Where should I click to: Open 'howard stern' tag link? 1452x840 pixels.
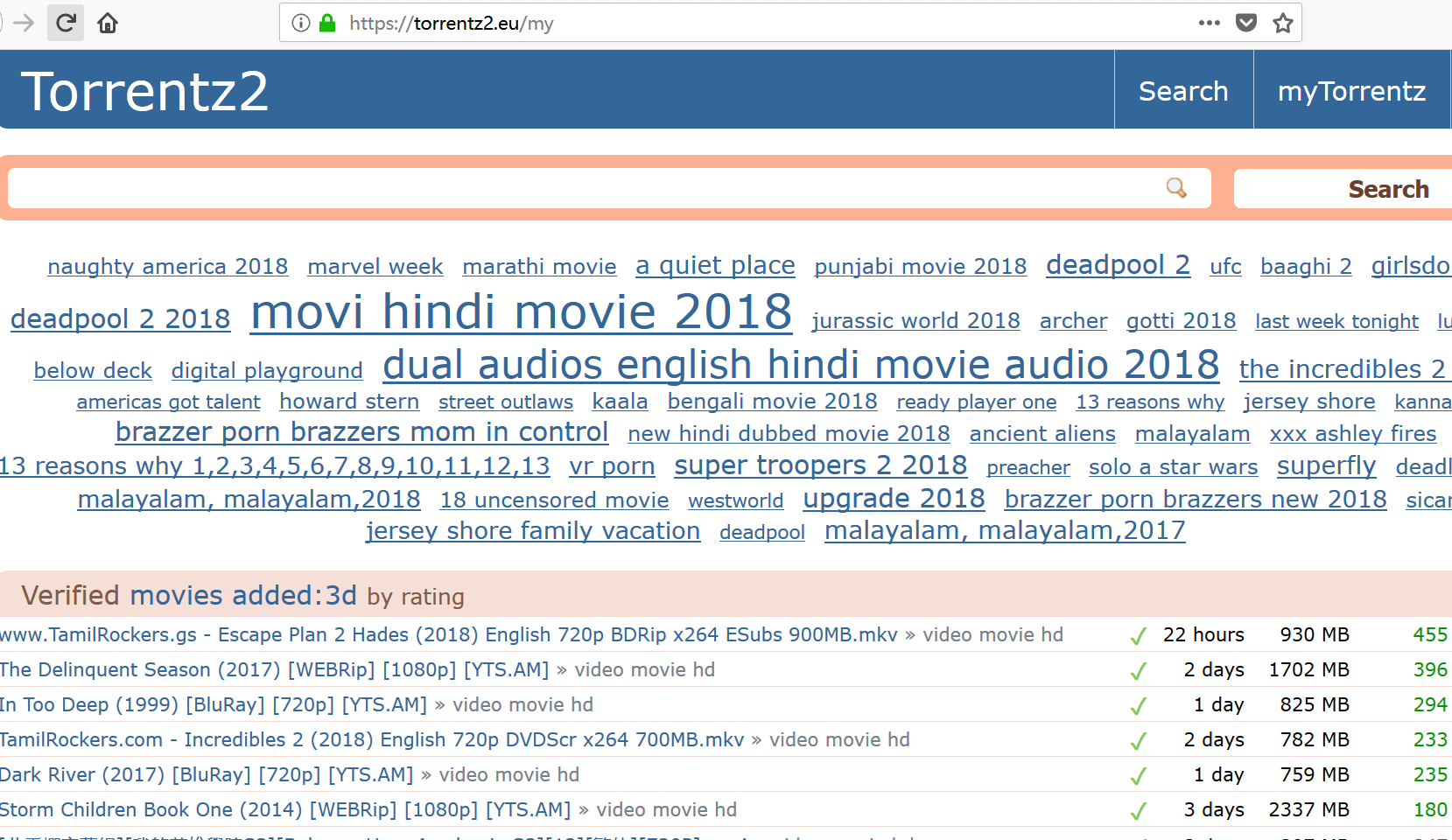click(x=349, y=401)
